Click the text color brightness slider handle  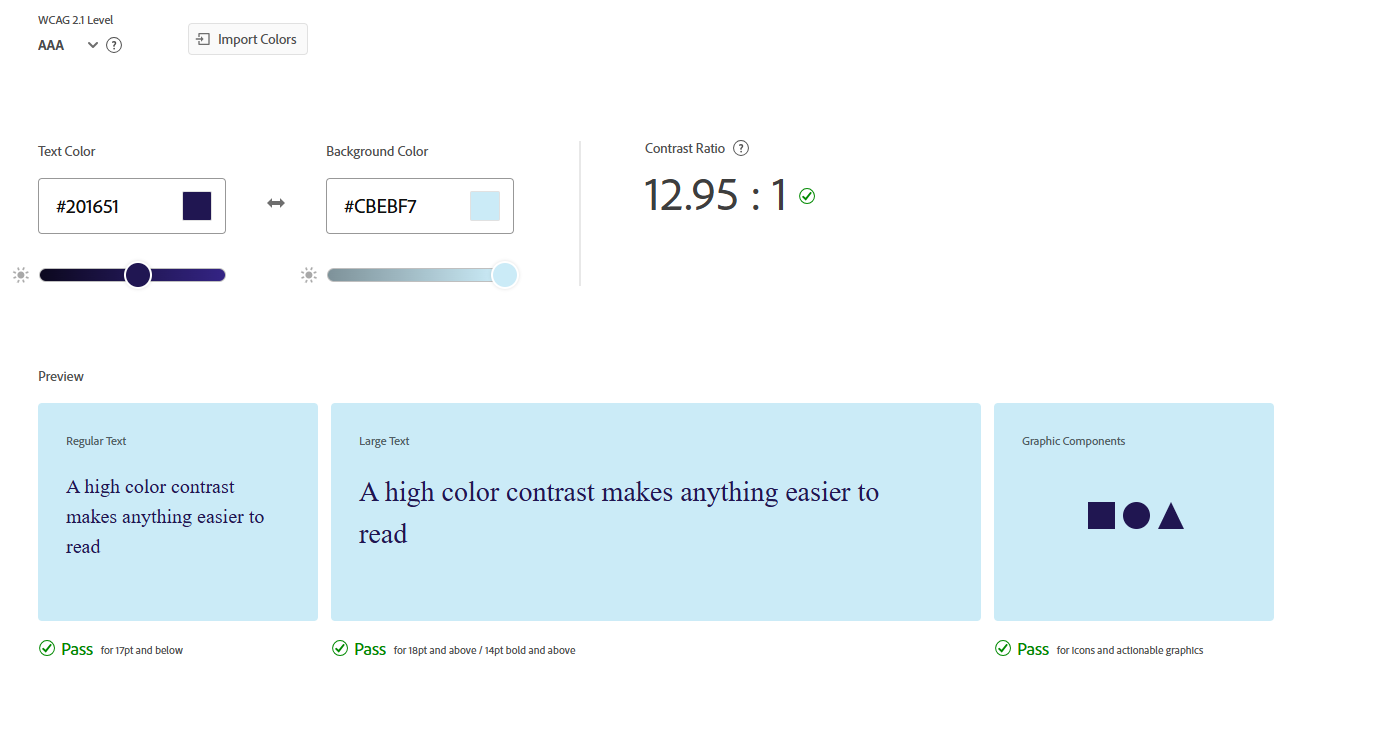(138, 275)
